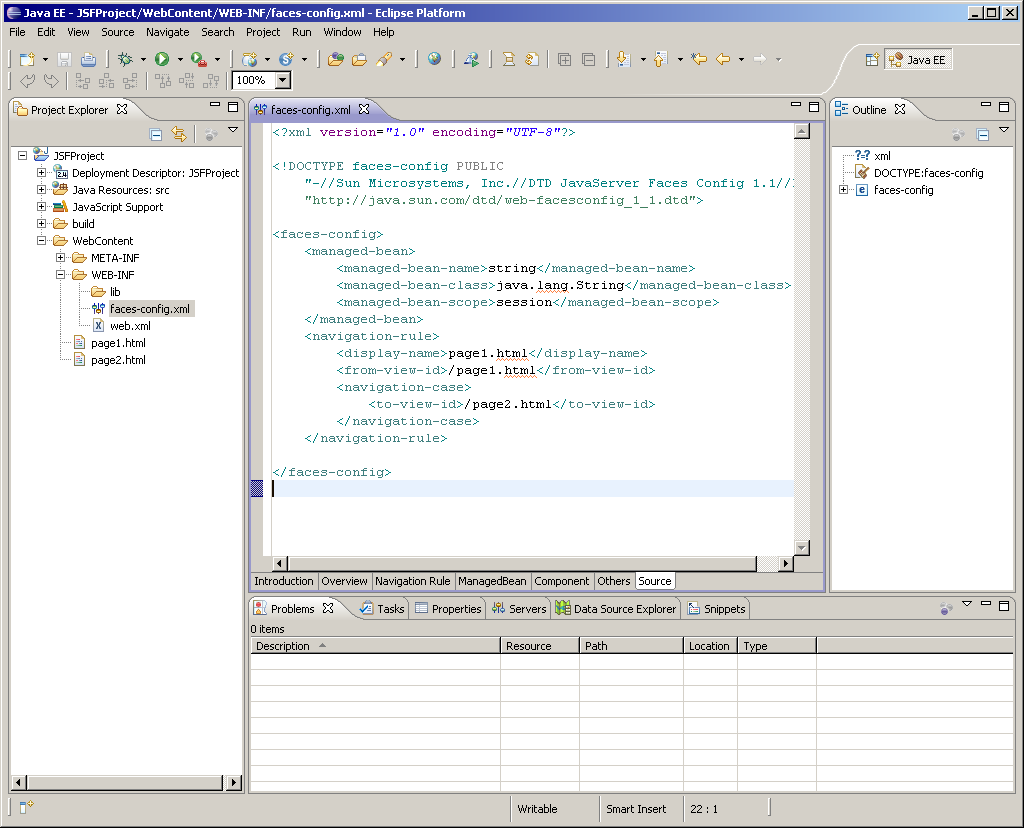Image resolution: width=1024 pixels, height=828 pixels.
Task: Click the Print icon in toolbar
Action: click(89, 59)
